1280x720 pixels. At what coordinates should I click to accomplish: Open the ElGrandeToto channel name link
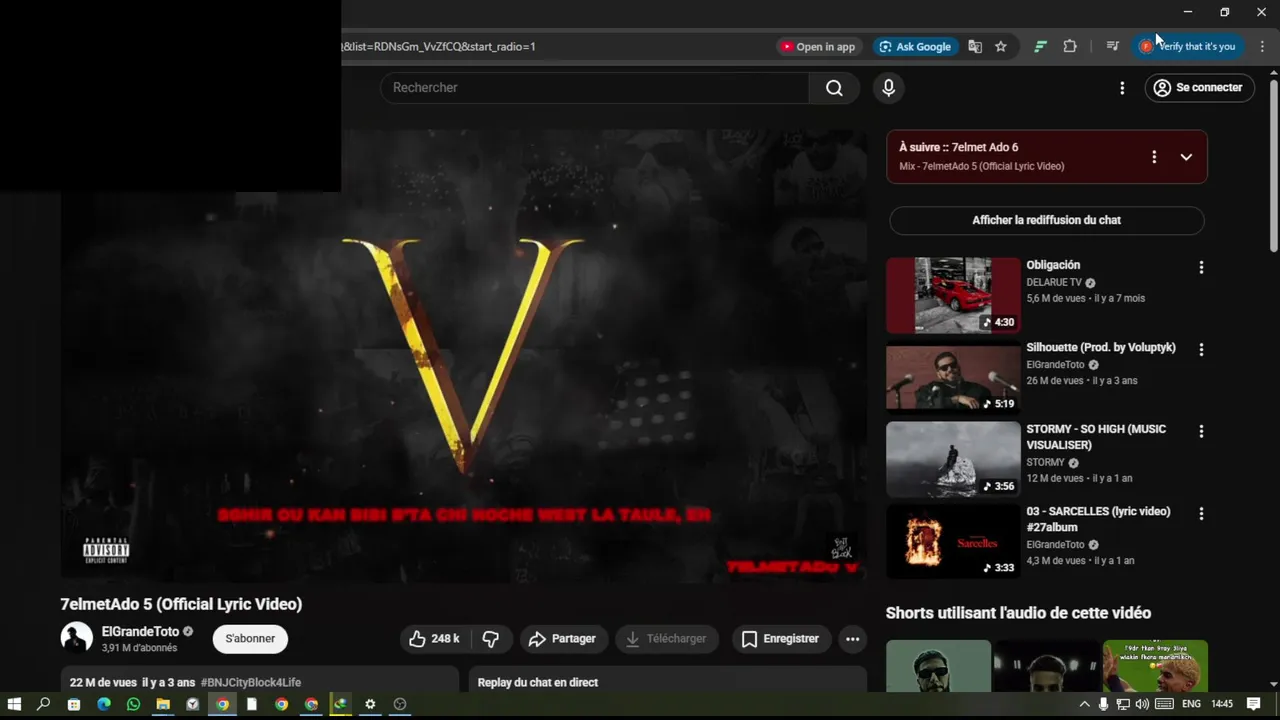140,632
